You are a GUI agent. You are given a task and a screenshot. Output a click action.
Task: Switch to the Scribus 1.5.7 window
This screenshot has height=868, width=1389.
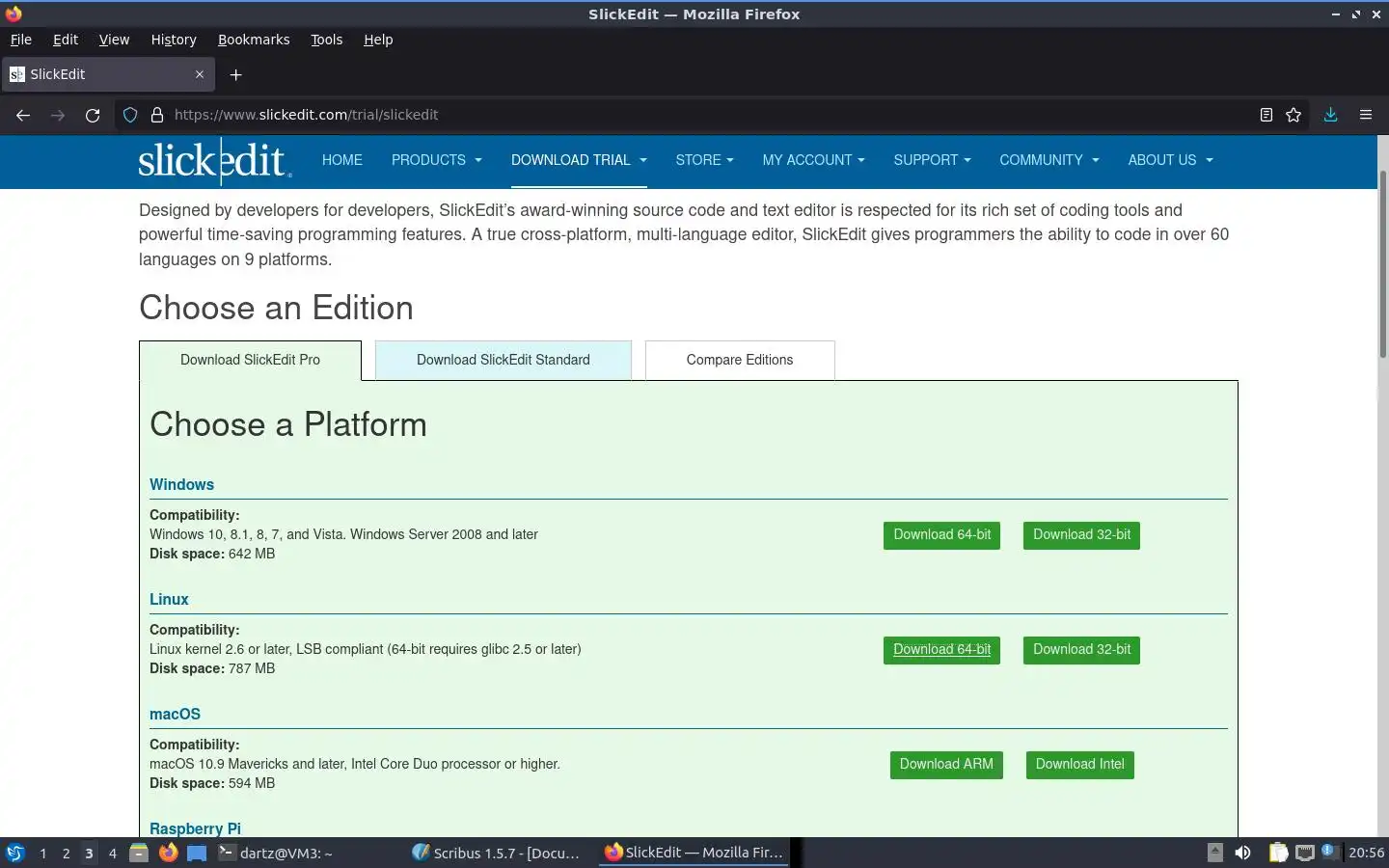(x=496, y=853)
